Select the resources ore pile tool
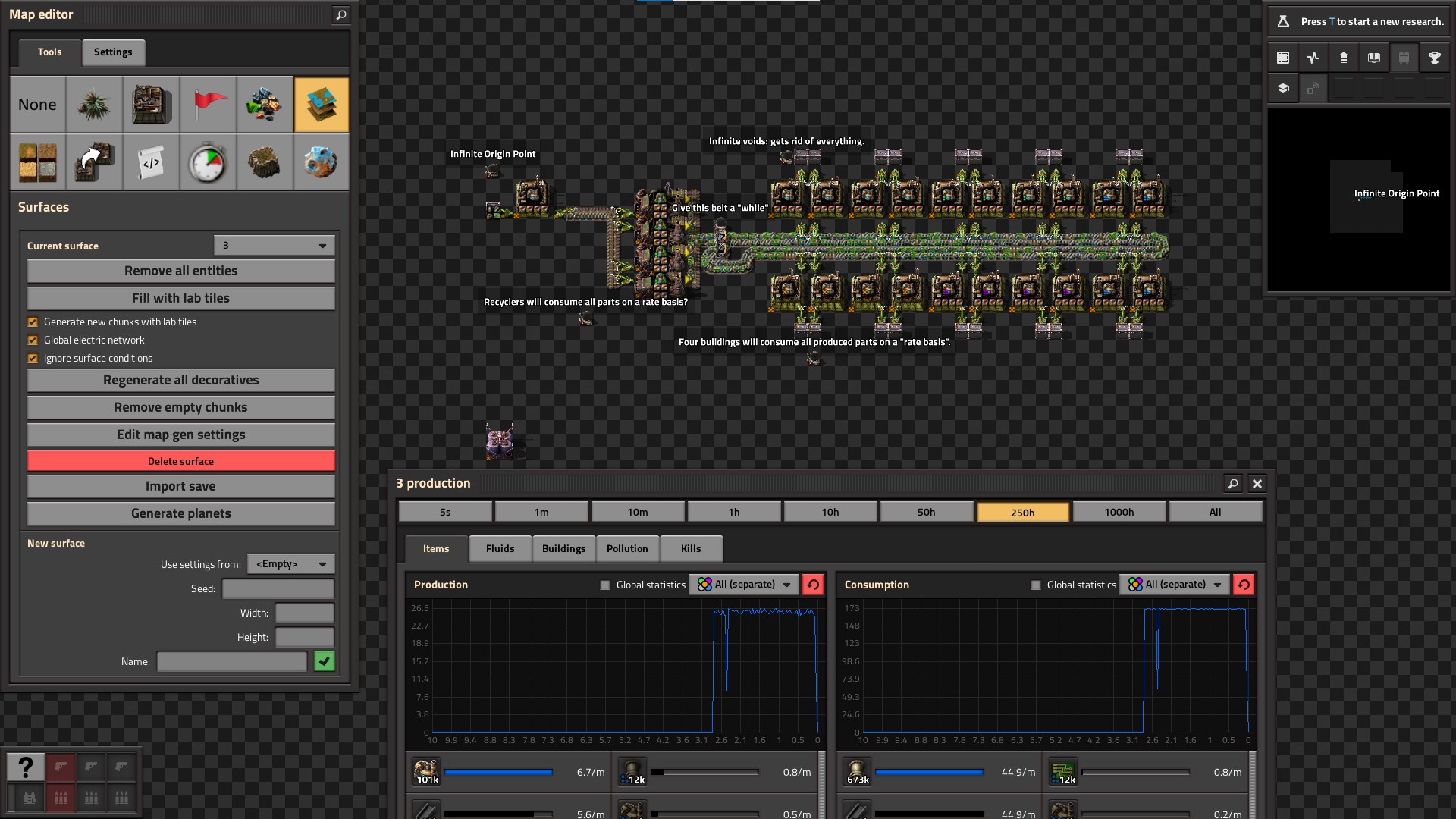 pos(265,105)
